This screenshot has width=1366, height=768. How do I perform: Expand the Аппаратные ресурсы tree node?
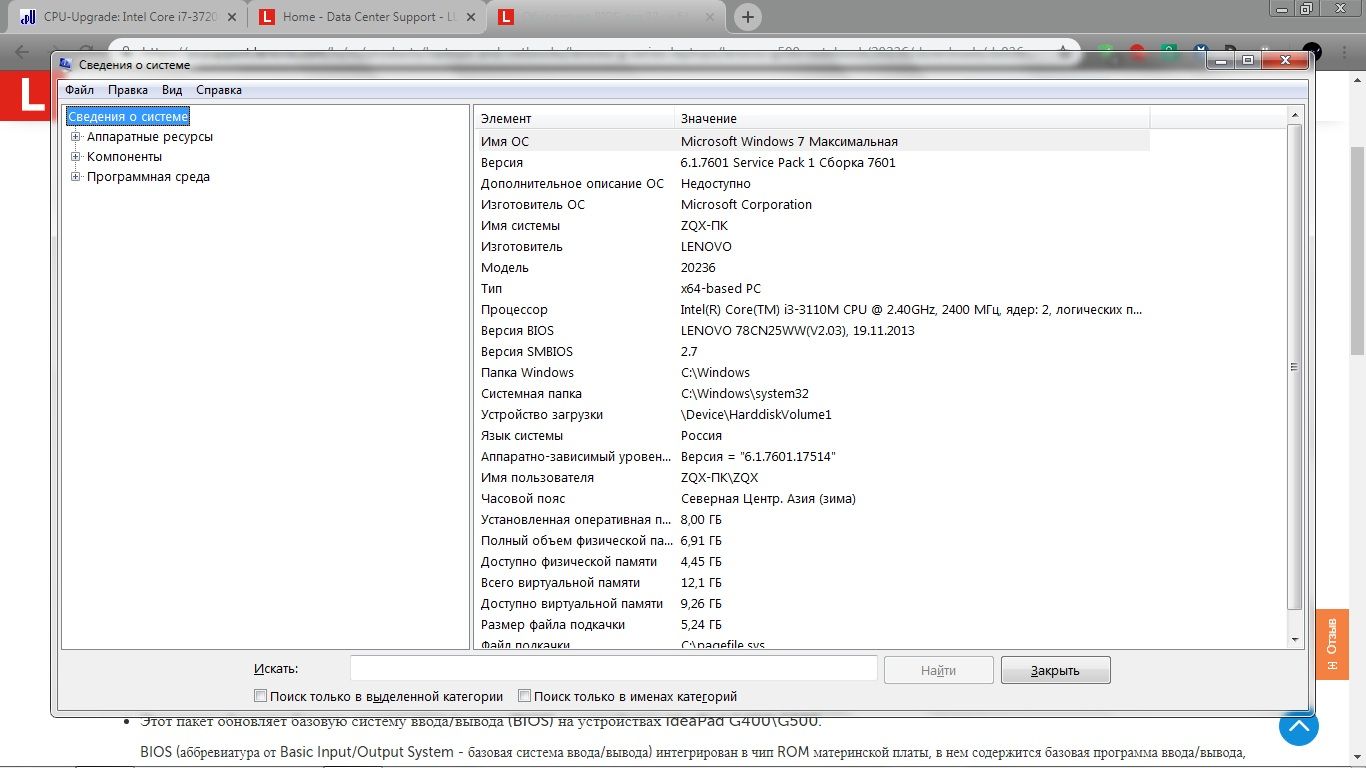coord(75,137)
